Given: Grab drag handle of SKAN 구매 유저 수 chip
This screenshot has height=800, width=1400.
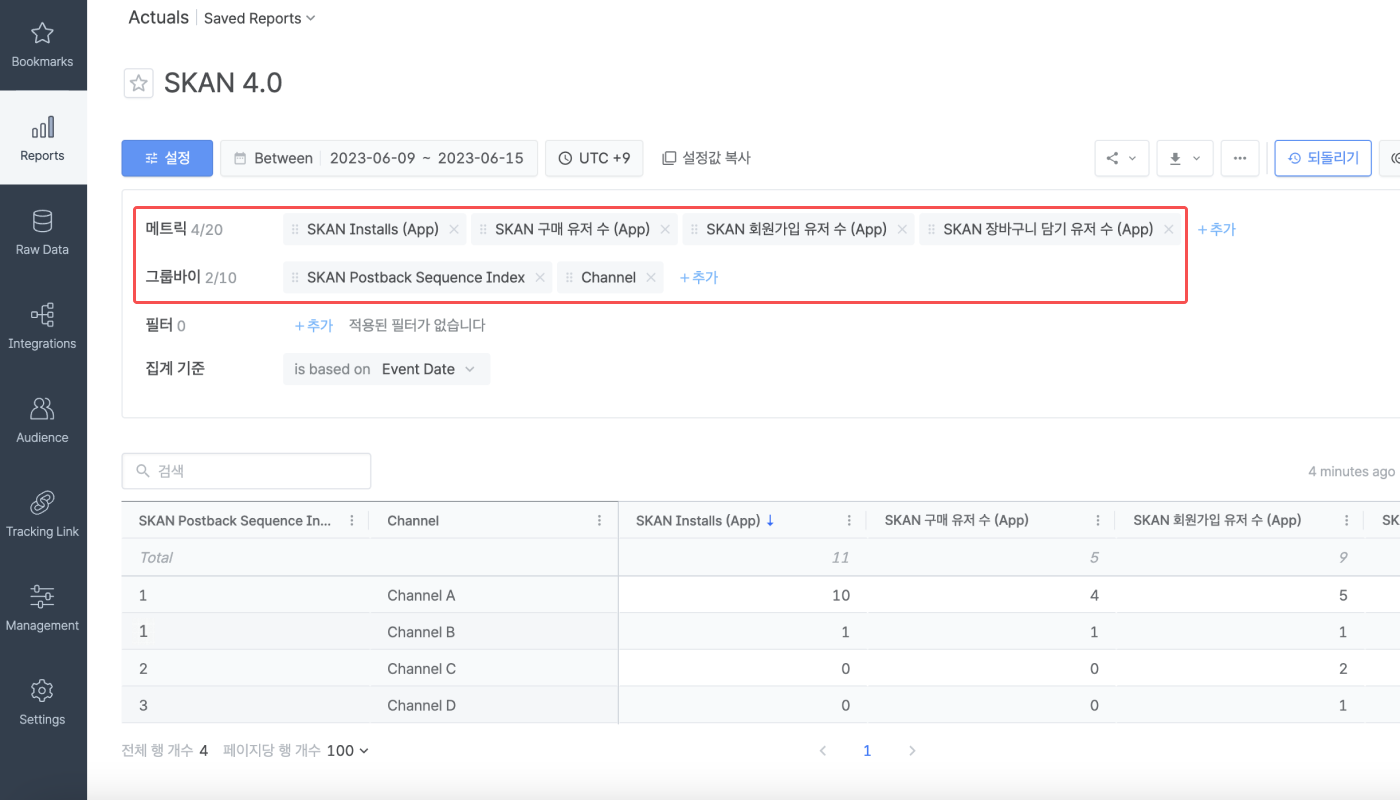Looking at the screenshot, I should pos(483,229).
